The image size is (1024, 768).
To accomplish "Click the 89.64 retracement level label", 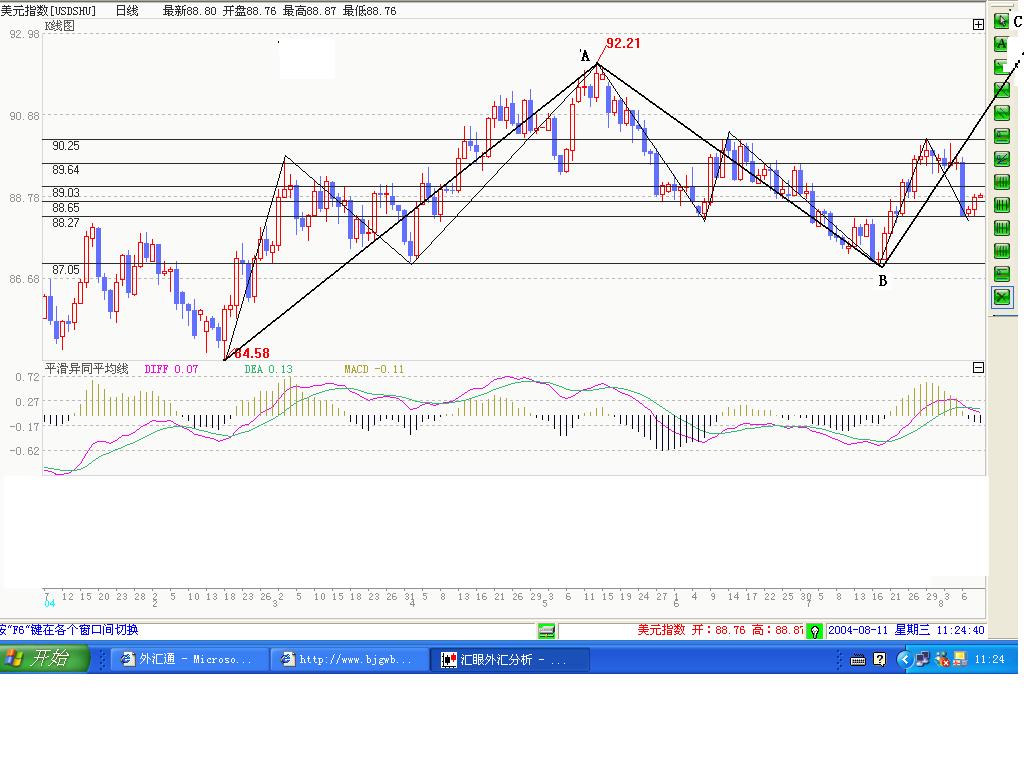I will tap(66, 170).
